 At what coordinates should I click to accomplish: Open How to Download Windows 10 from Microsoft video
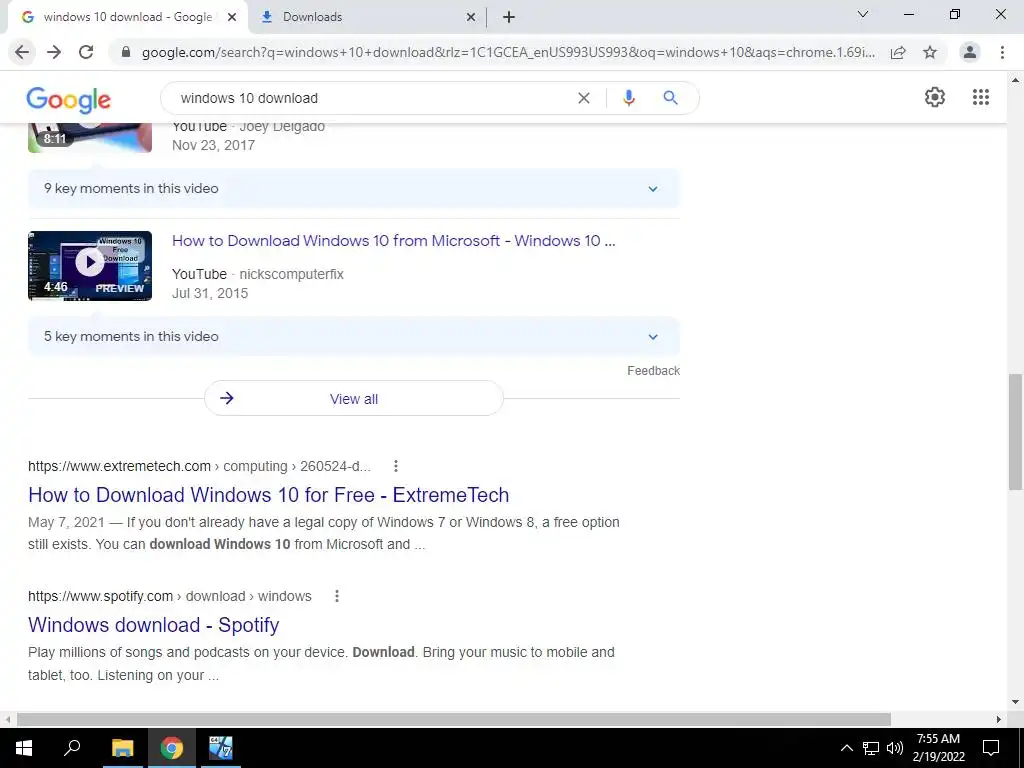click(393, 241)
